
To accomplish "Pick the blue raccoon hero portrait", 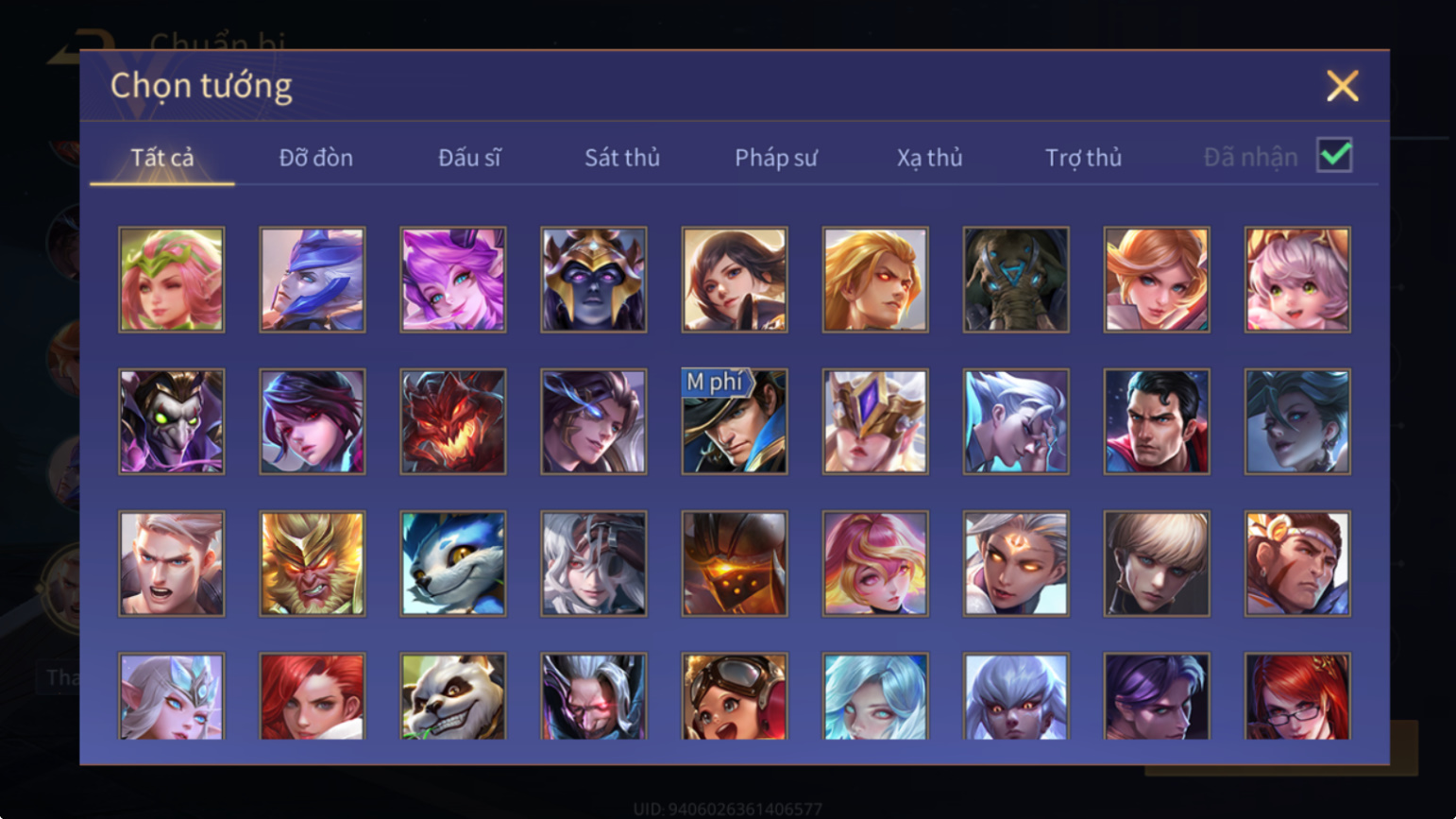I will click(453, 564).
